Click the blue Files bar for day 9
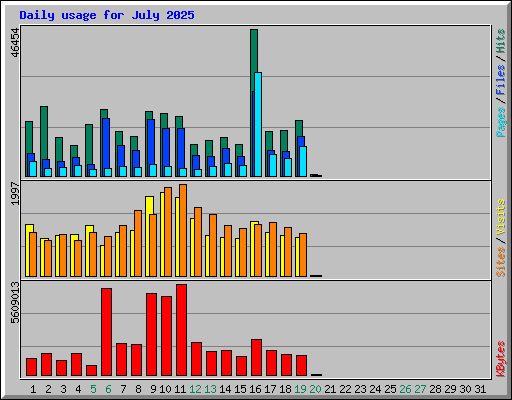This screenshot has width=512, height=400. tap(151, 142)
